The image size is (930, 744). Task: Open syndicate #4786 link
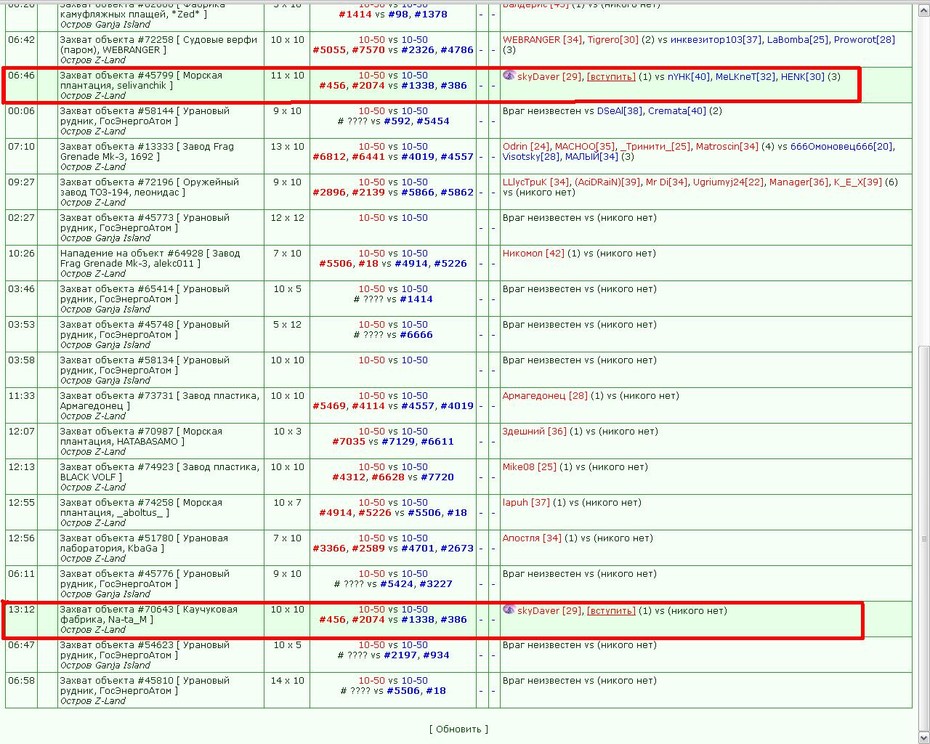pyautogui.click(x=457, y=50)
